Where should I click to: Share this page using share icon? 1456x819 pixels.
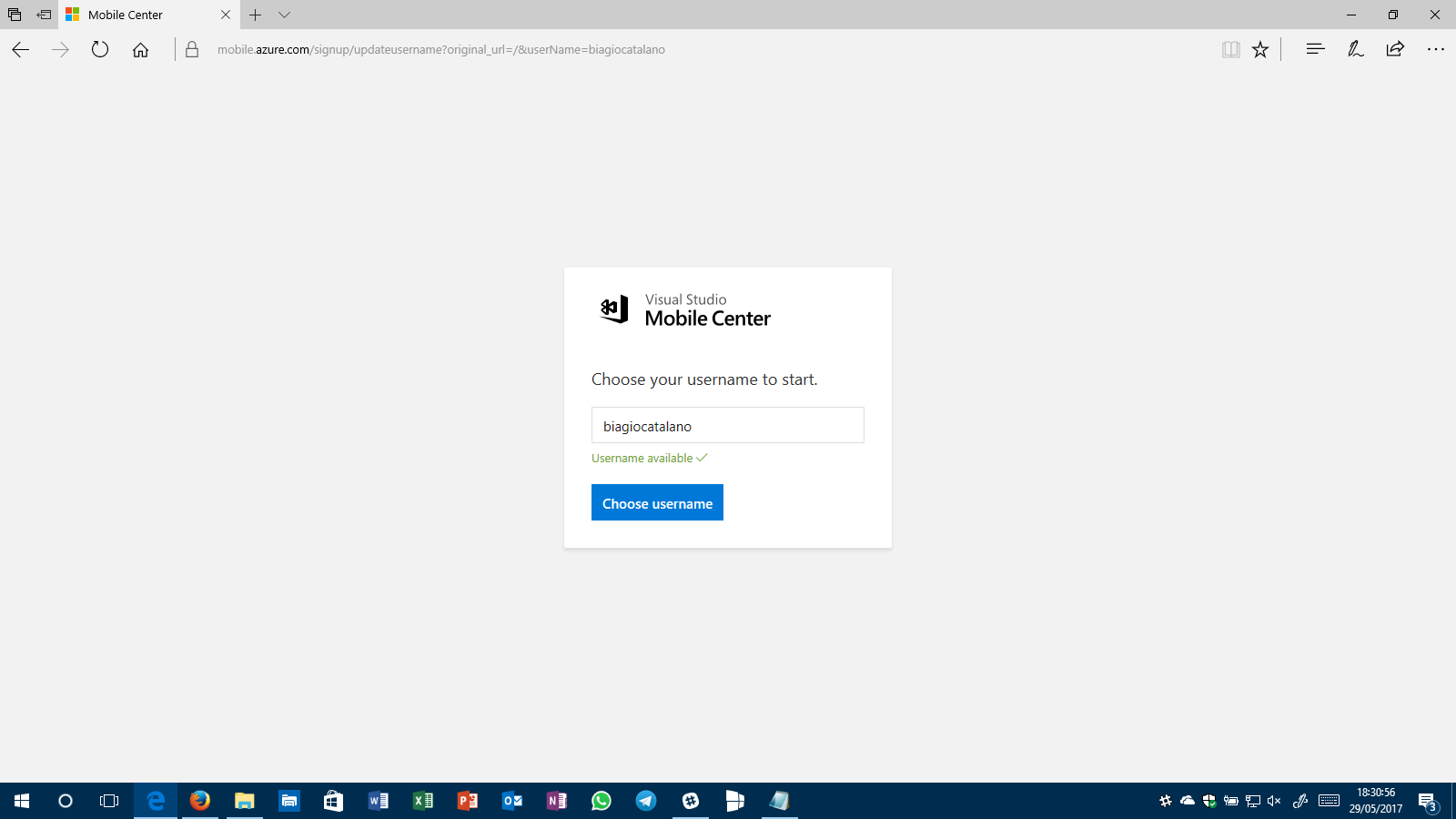1395,50
